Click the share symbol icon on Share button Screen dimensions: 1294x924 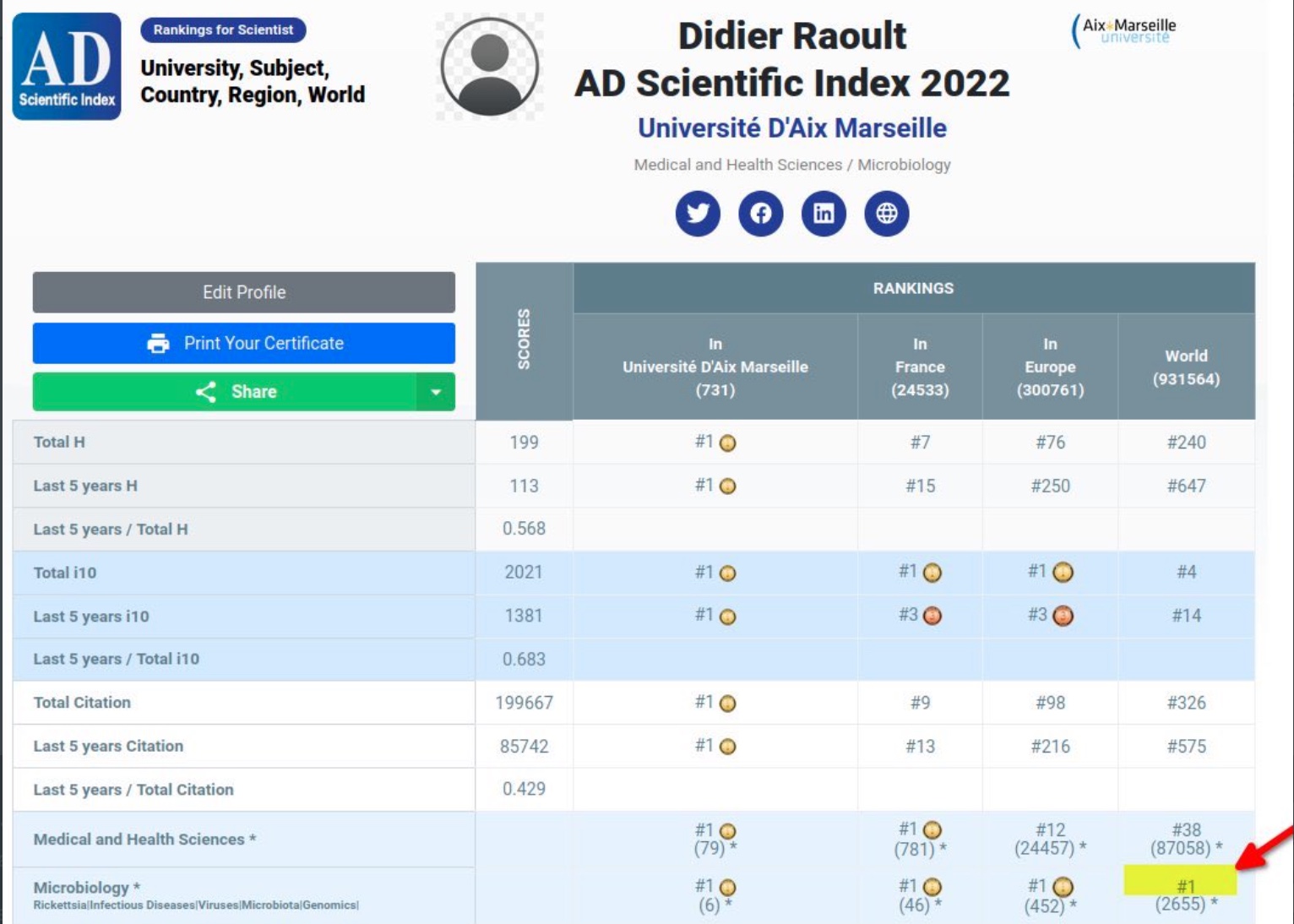click(x=205, y=392)
